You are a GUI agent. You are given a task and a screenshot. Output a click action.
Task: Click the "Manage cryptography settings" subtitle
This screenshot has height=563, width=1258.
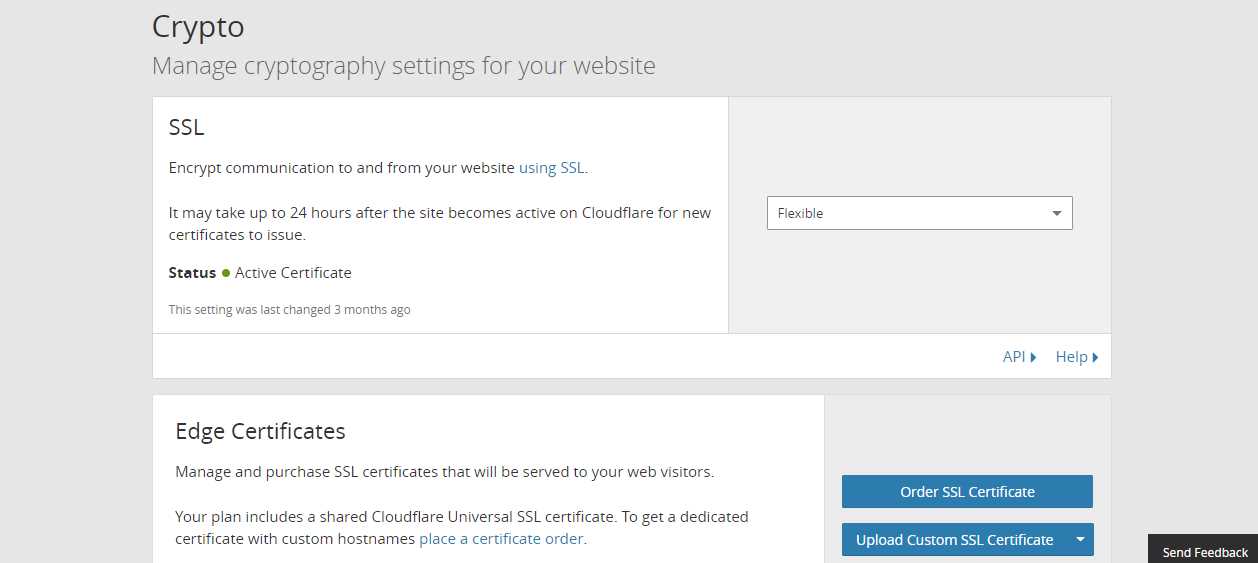[x=404, y=66]
